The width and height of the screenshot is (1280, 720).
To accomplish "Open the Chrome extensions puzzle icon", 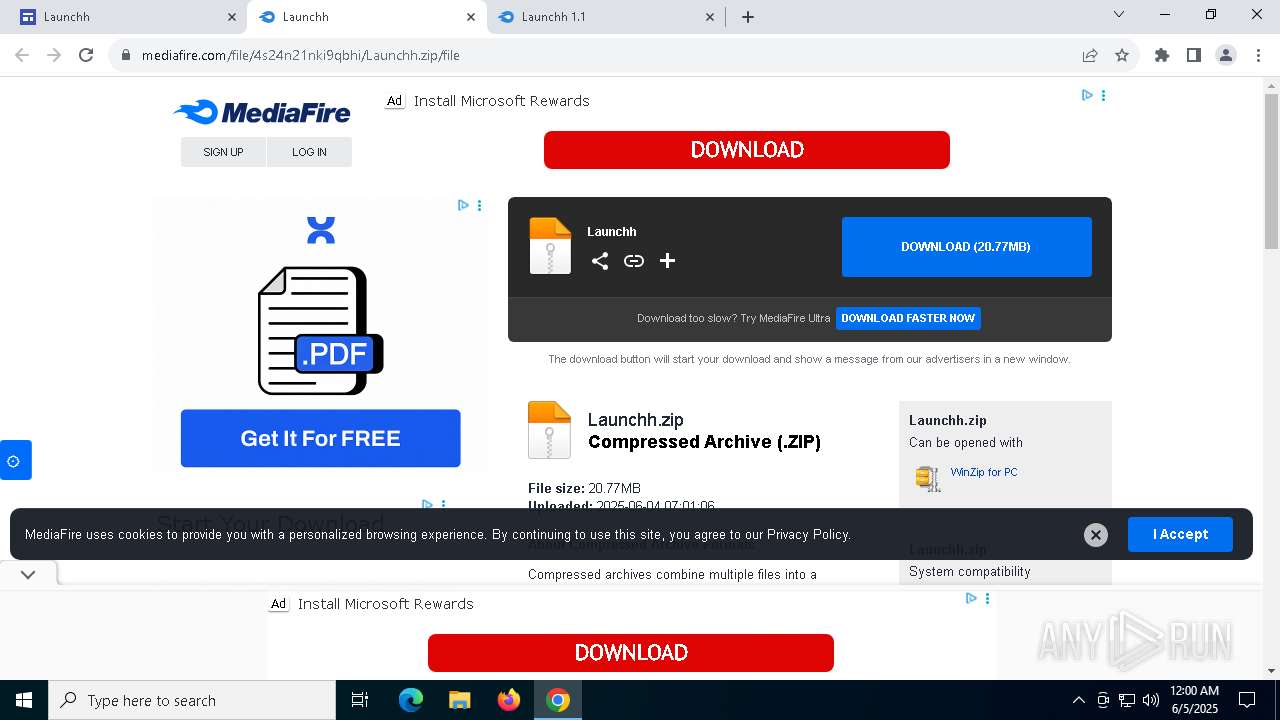I will (x=1162, y=55).
